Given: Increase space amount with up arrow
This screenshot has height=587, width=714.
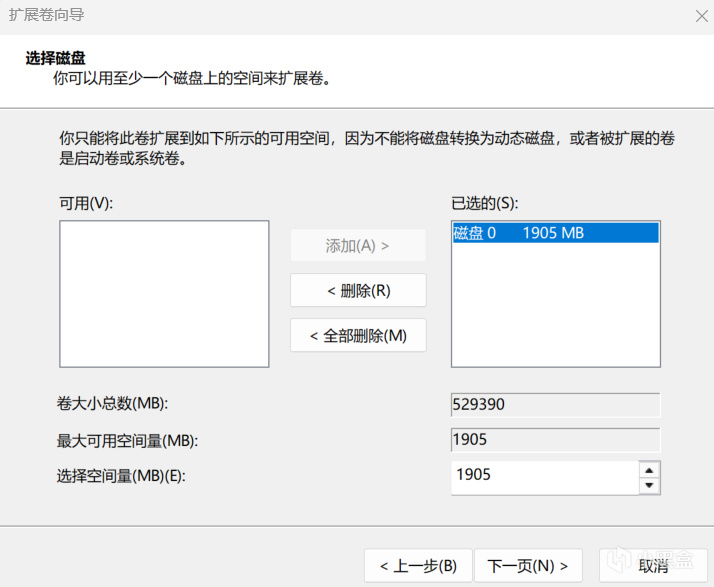Looking at the screenshot, I should click(x=649, y=469).
